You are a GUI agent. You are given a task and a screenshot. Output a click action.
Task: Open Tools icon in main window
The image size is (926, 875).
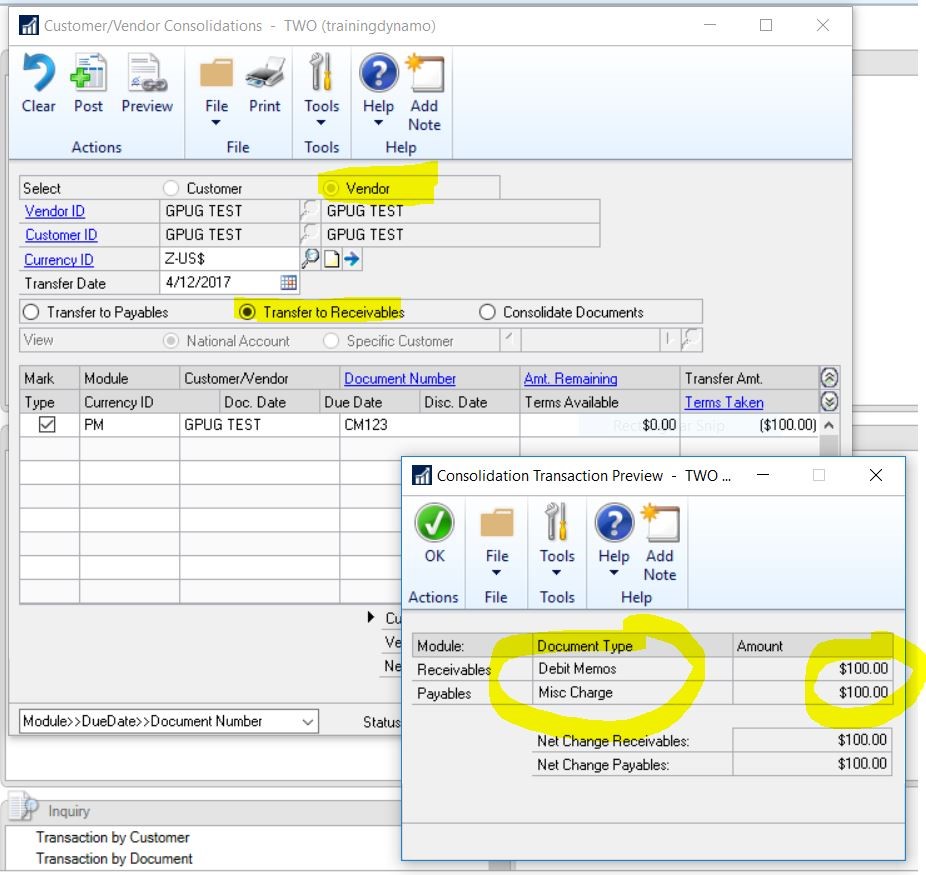321,73
